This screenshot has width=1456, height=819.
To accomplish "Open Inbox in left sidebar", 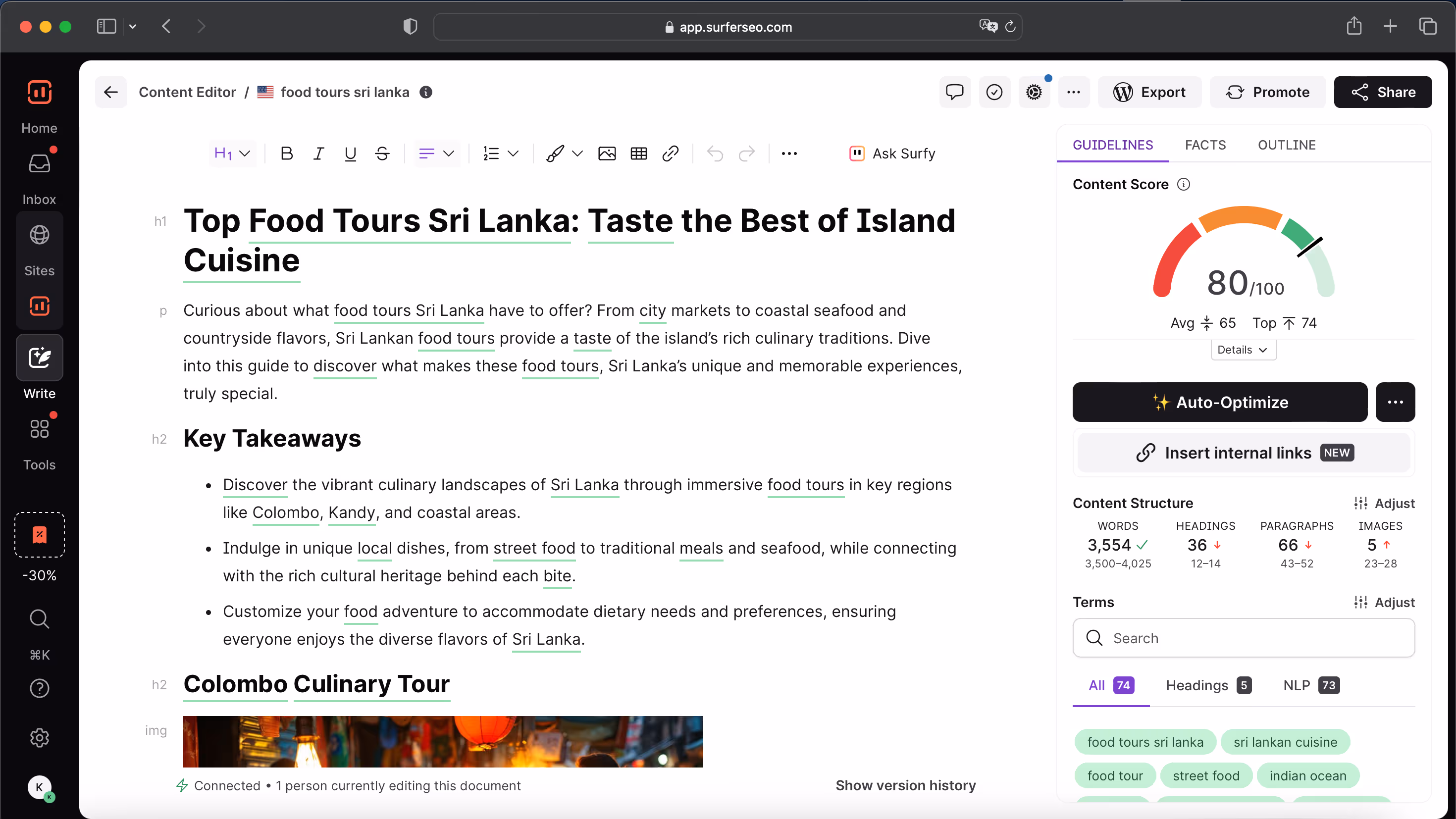I will pos(39,164).
